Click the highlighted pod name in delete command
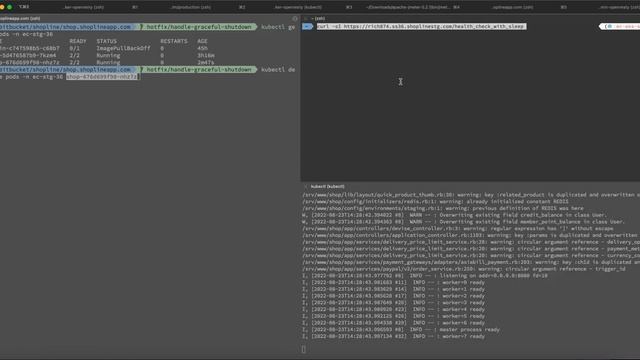Viewport: 640px width, 360px height. point(102,77)
